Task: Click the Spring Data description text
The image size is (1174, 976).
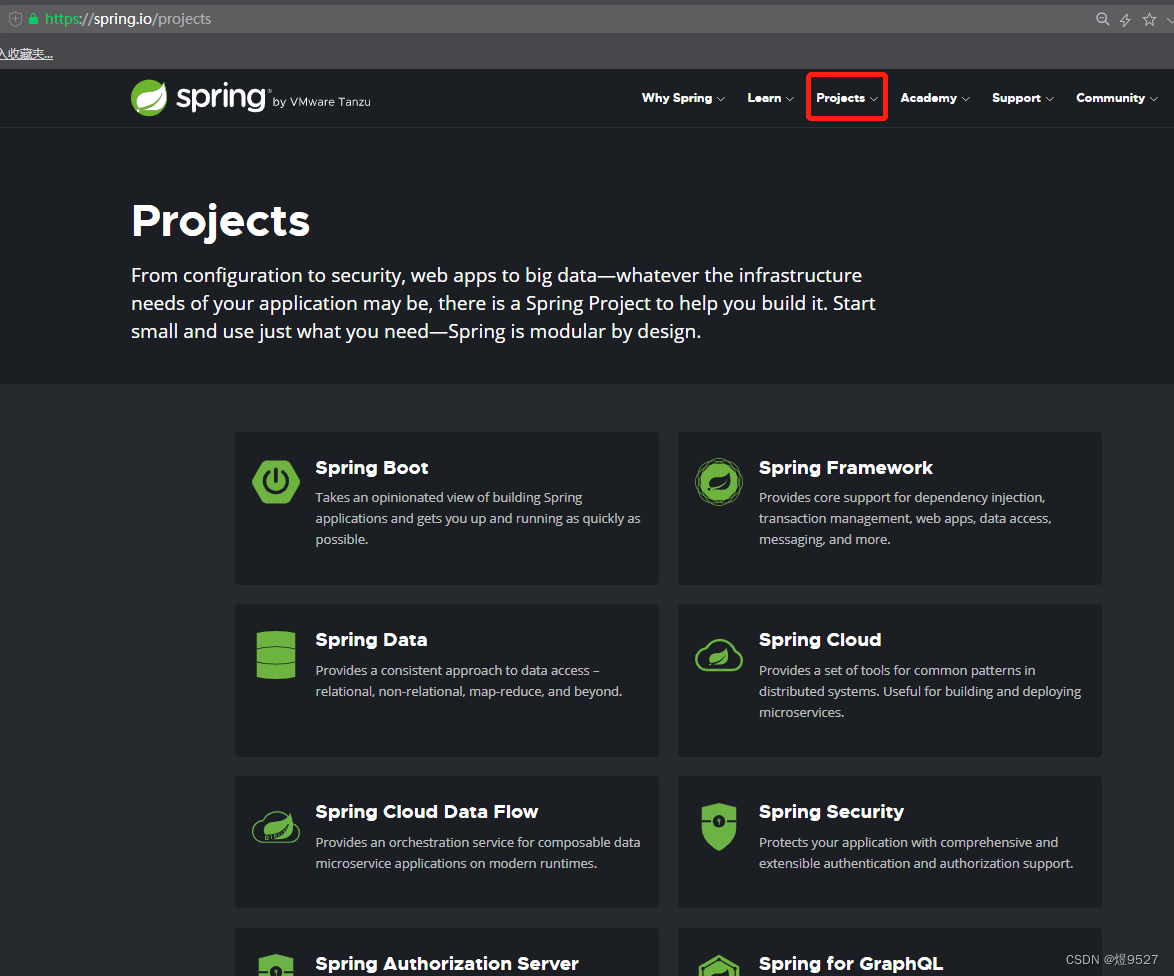Action: (x=469, y=680)
